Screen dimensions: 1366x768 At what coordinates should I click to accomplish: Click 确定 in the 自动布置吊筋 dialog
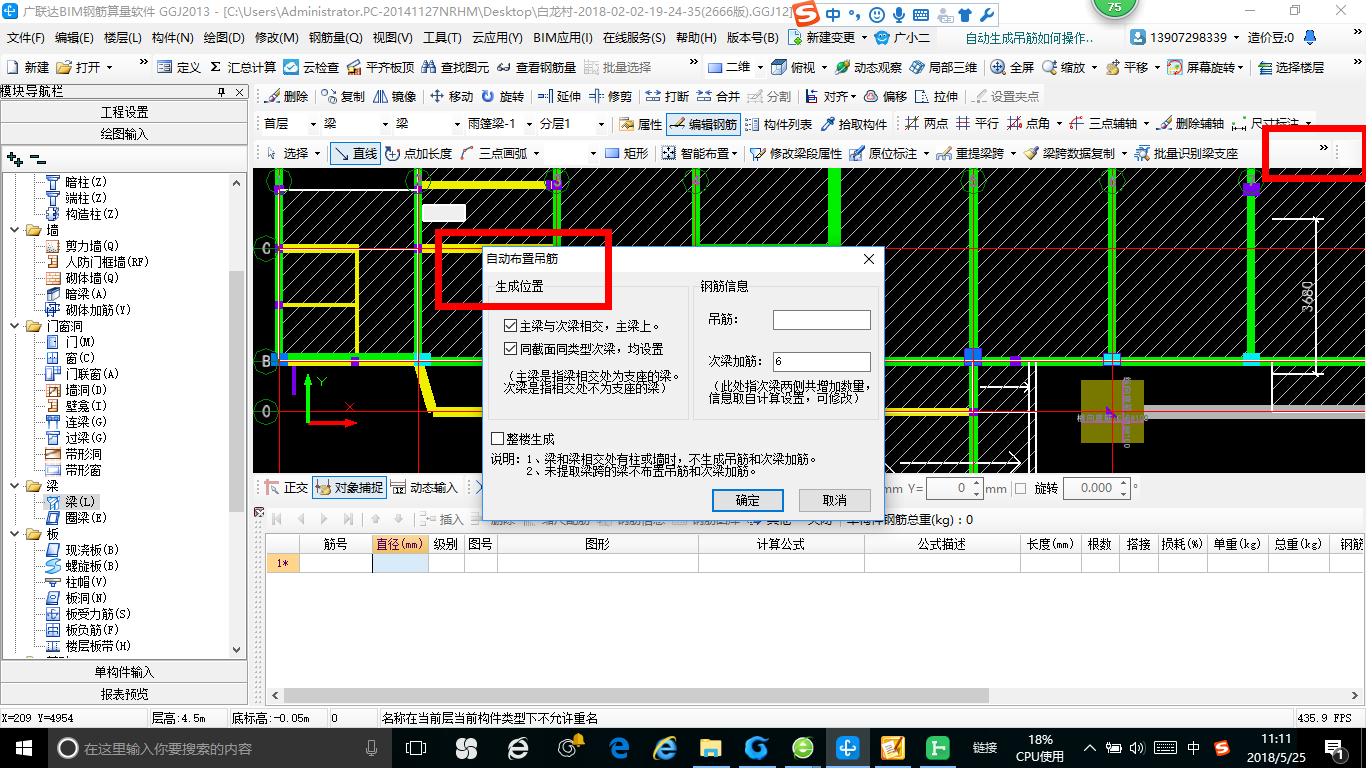coord(747,500)
